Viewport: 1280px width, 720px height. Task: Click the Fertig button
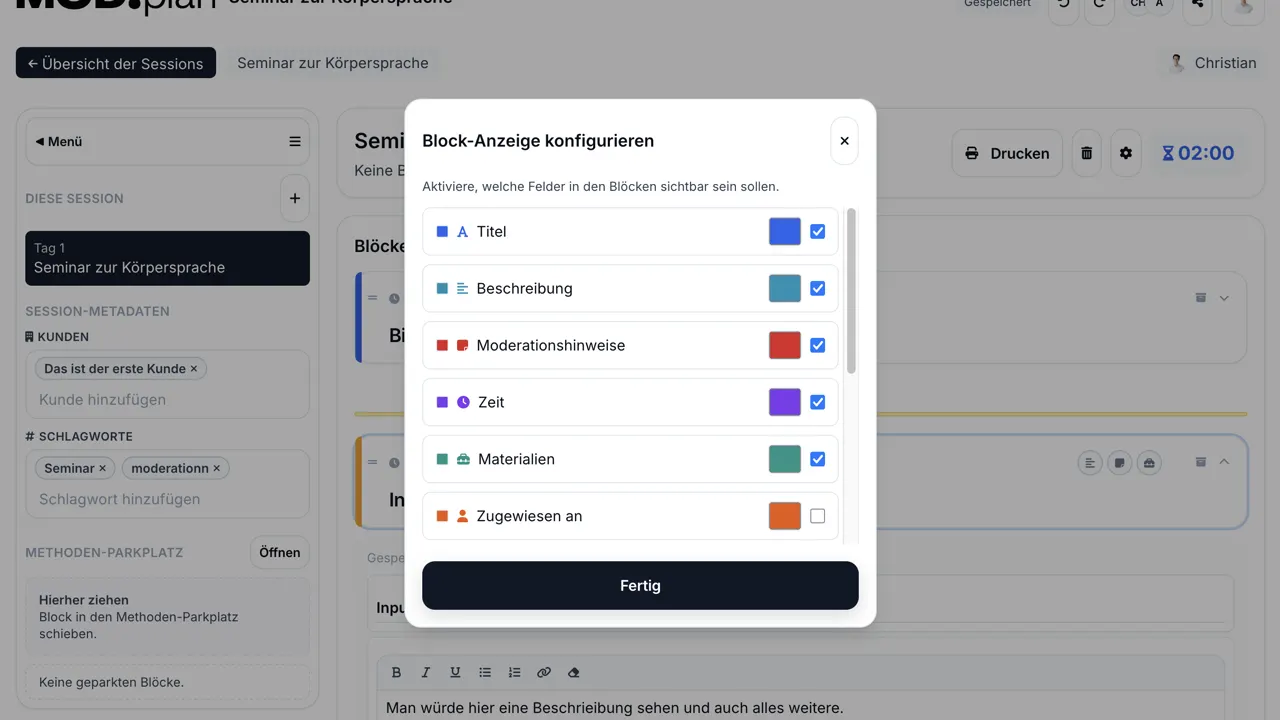tap(640, 585)
